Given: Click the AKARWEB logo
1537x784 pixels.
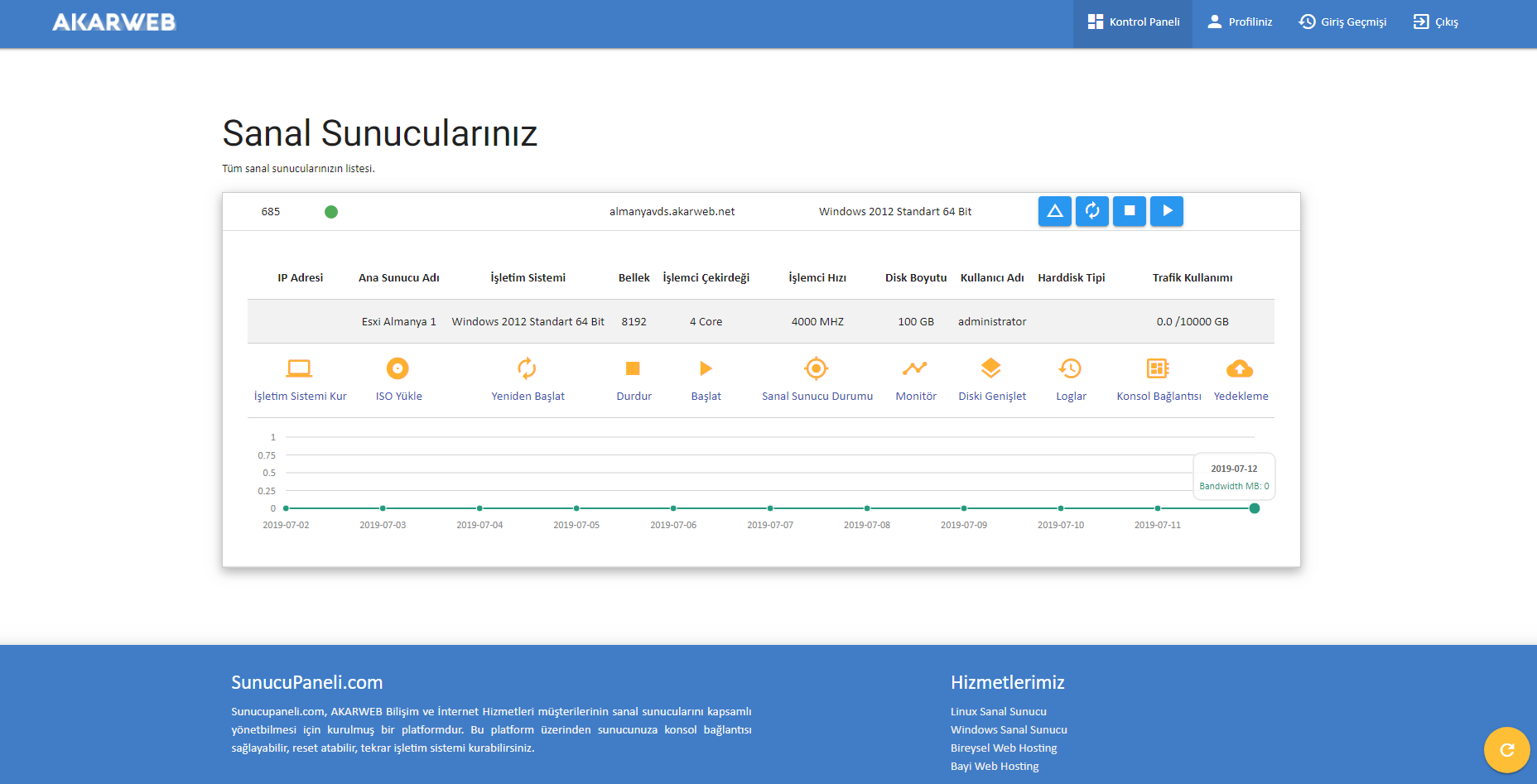Looking at the screenshot, I should (x=114, y=22).
